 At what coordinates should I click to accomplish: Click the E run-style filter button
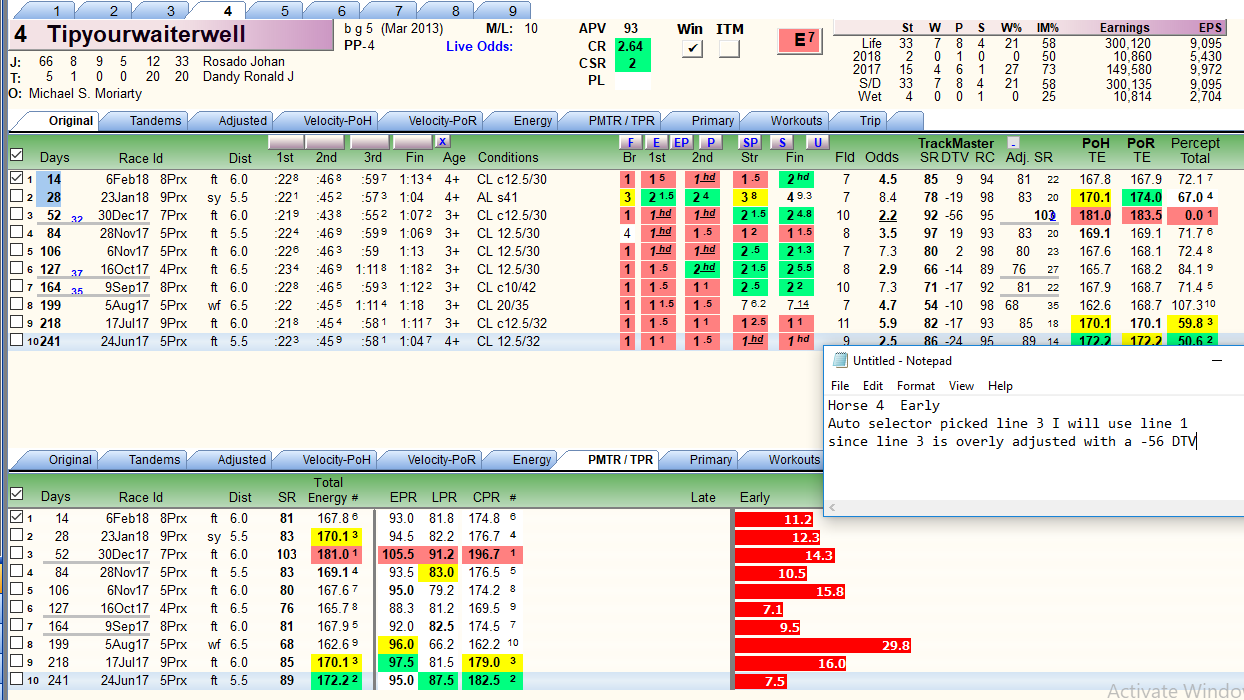click(x=656, y=143)
